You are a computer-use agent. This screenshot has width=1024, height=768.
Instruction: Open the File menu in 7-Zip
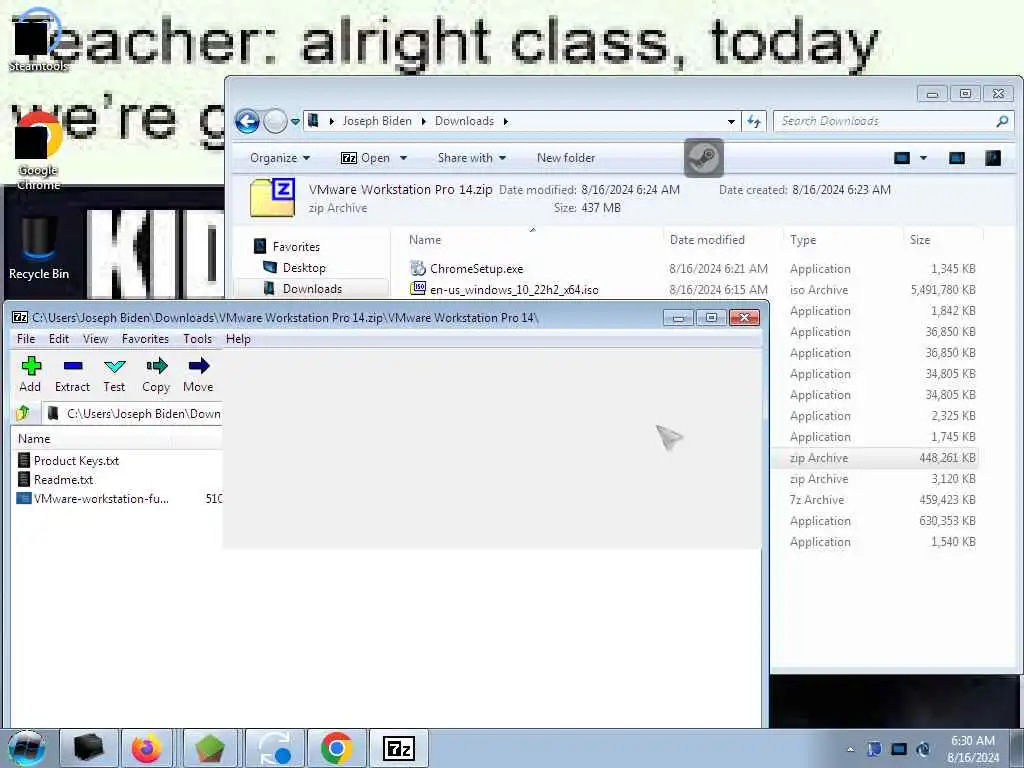(26, 338)
